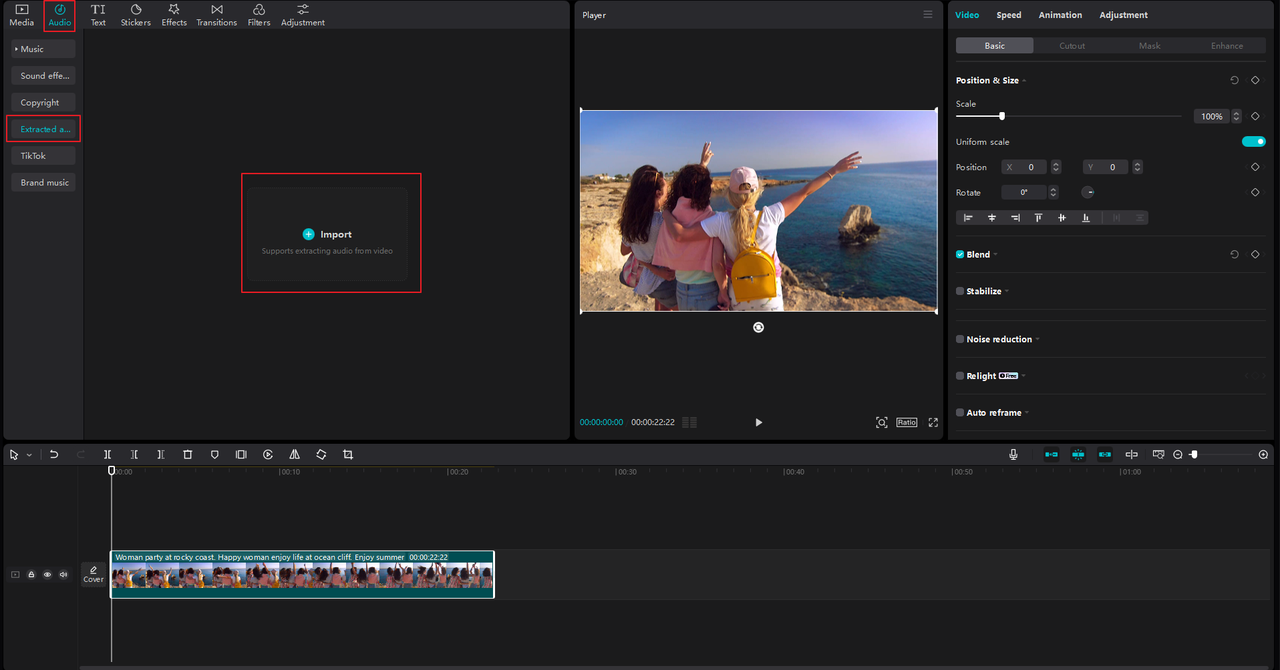The image size is (1280, 670).
Task: Uncheck the Blend checkbox
Action: (x=960, y=254)
